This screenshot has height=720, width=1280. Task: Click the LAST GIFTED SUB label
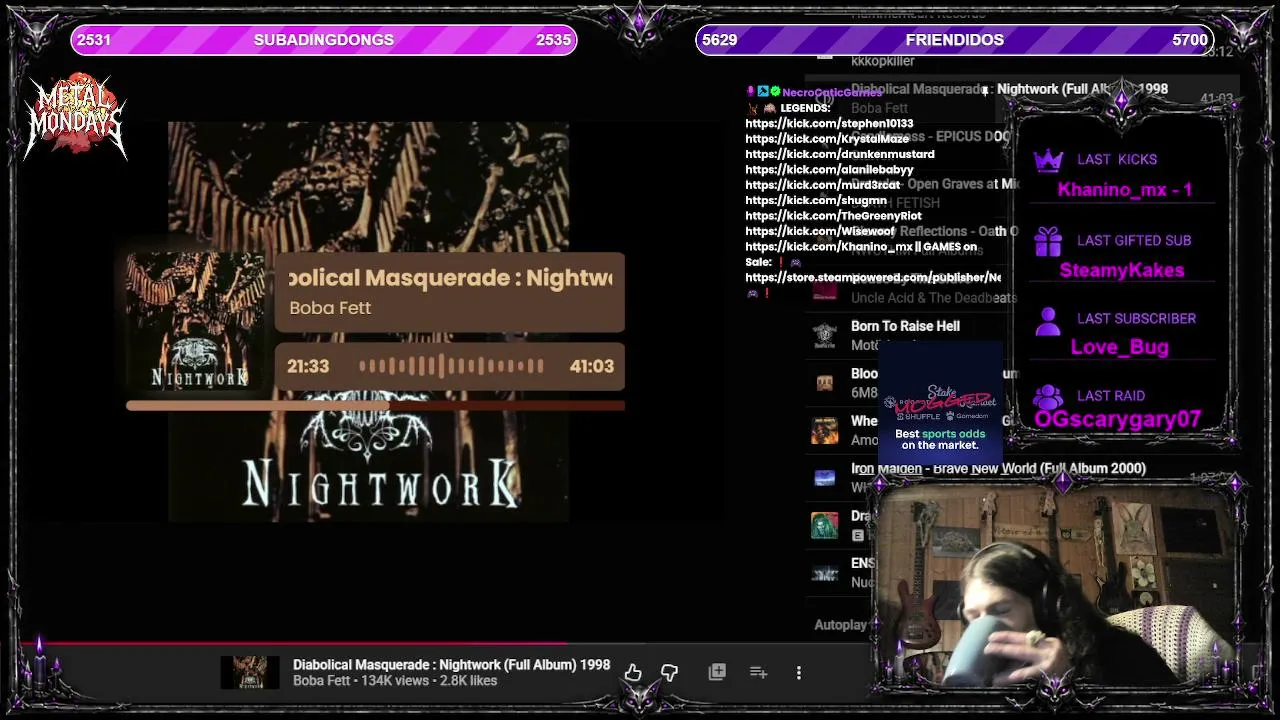click(x=1134, y=241)
